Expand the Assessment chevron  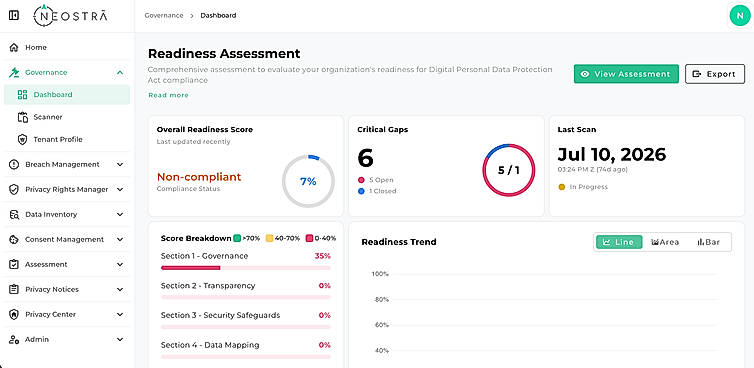120,265
